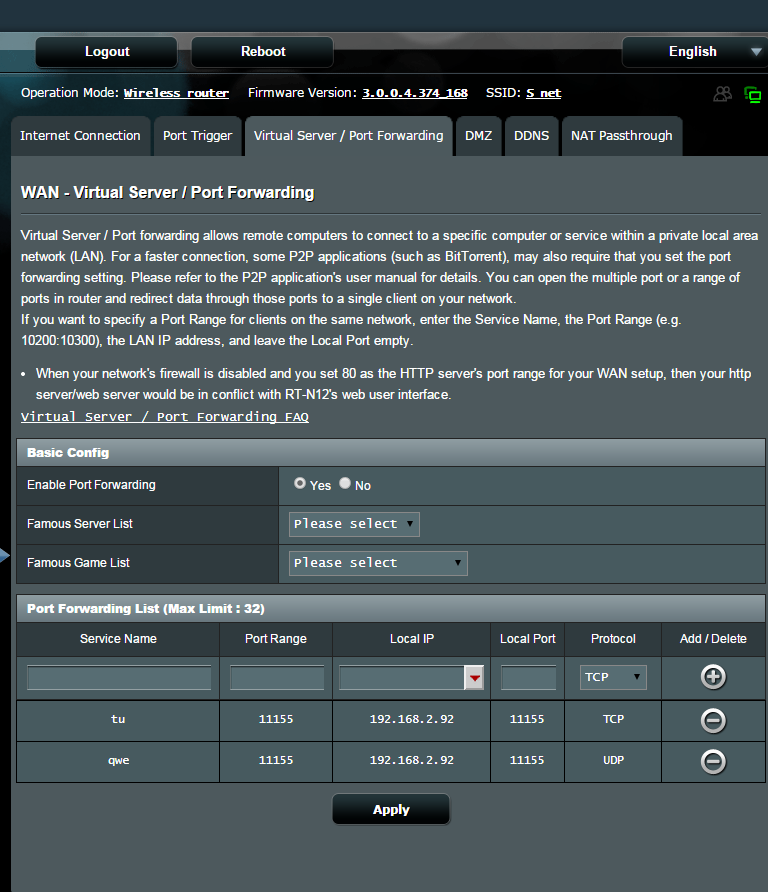Click the connected clients users icon
Screen dimensions: 768x892
(x=722, y=94)
